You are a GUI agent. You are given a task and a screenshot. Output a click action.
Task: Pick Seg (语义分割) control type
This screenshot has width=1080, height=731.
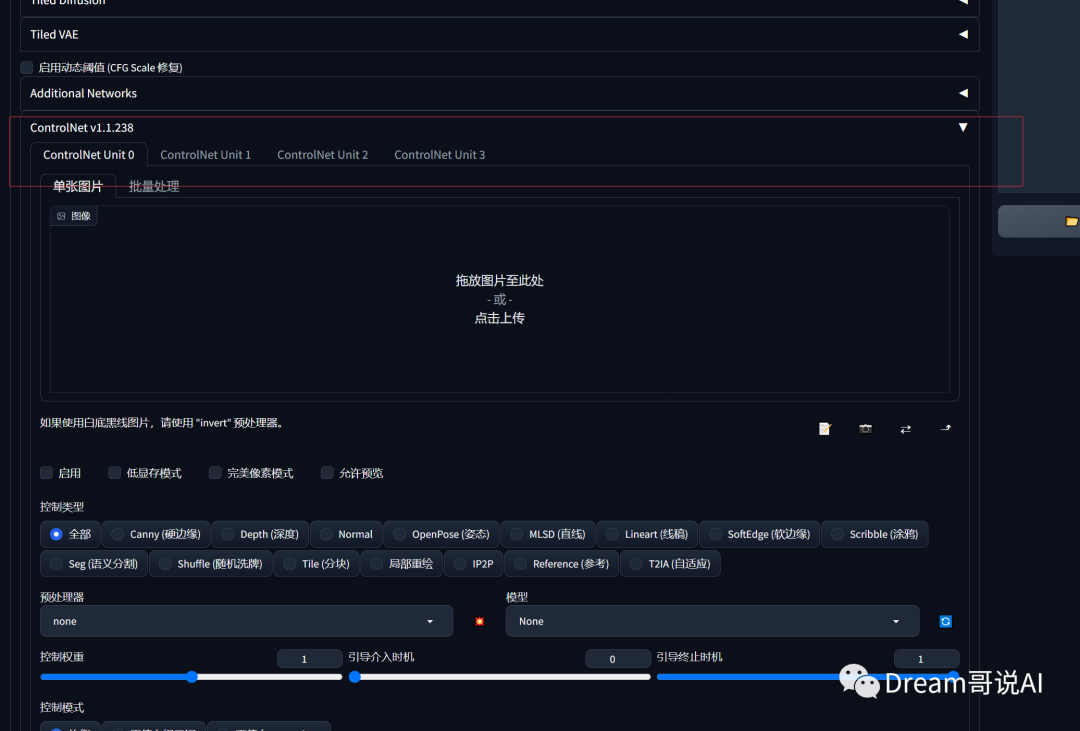click(94, 564)
